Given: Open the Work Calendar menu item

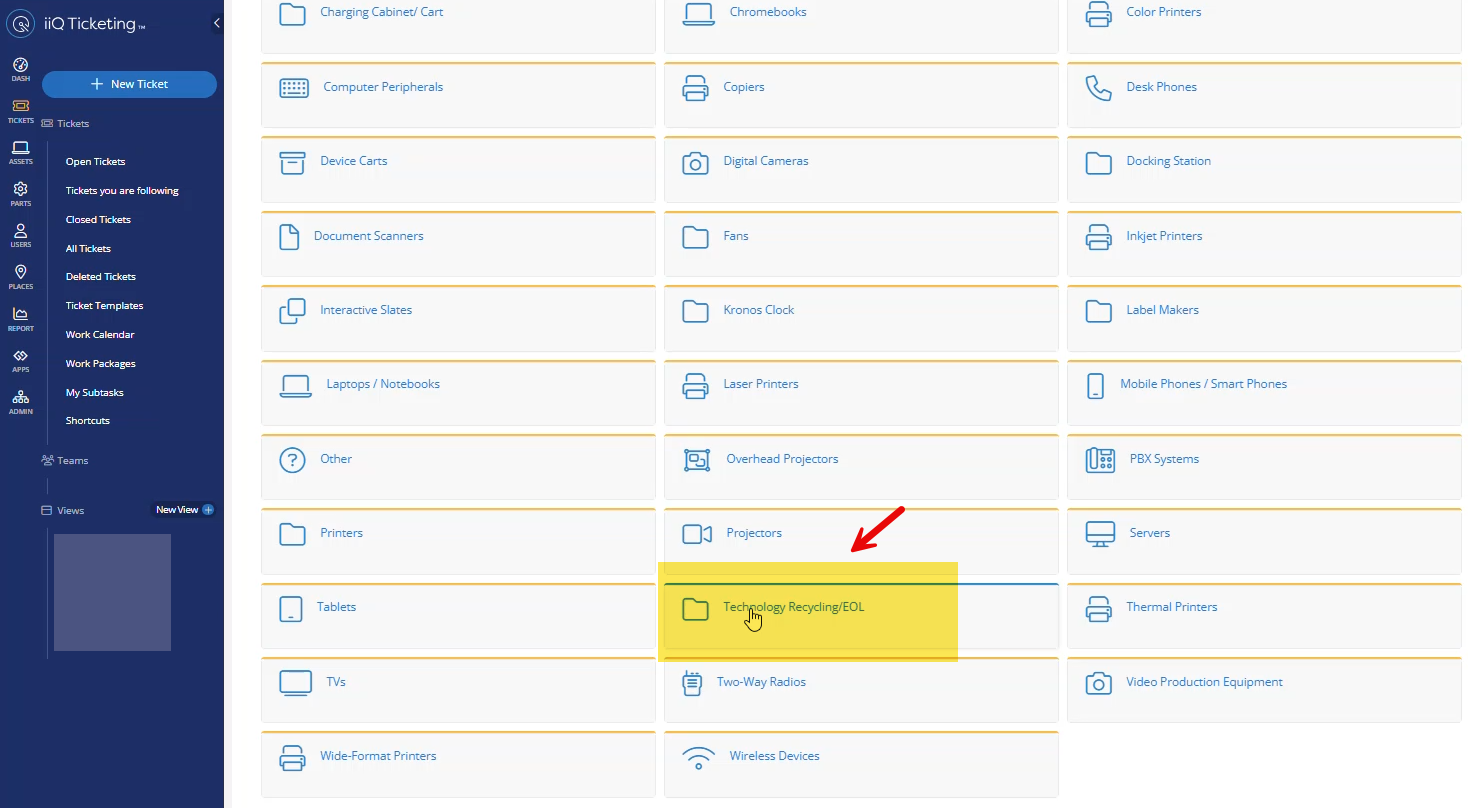Looking at the screenshot, I should [x=99, y=334].
